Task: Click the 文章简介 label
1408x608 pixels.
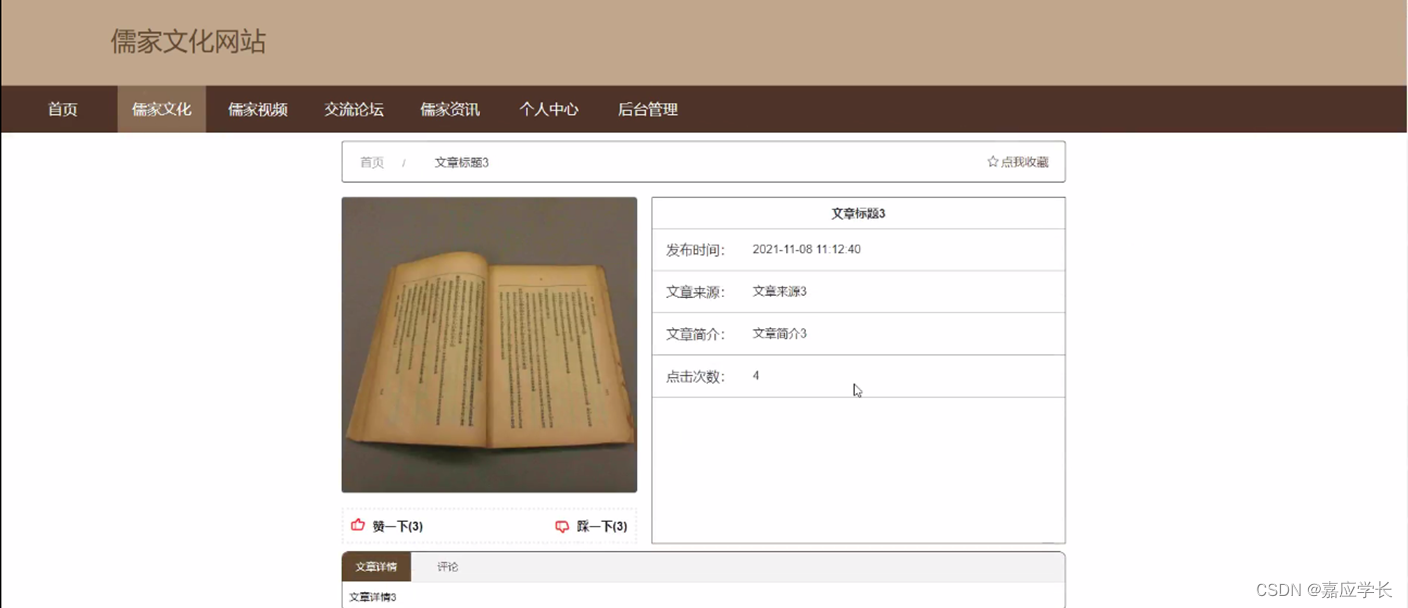Action: point(695,334)
